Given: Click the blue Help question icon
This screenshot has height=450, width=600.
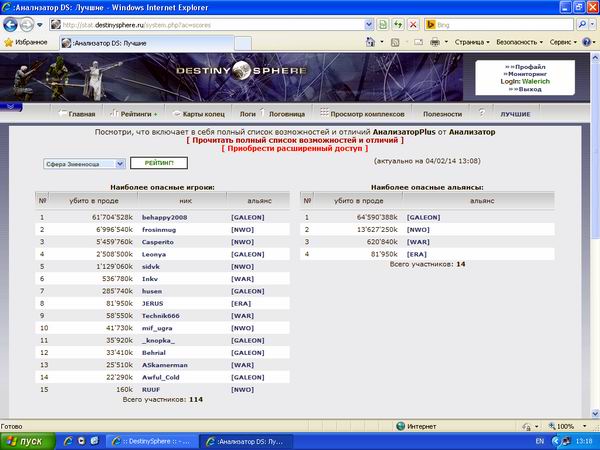Looking at the screenshot, I should click(586, 42).
